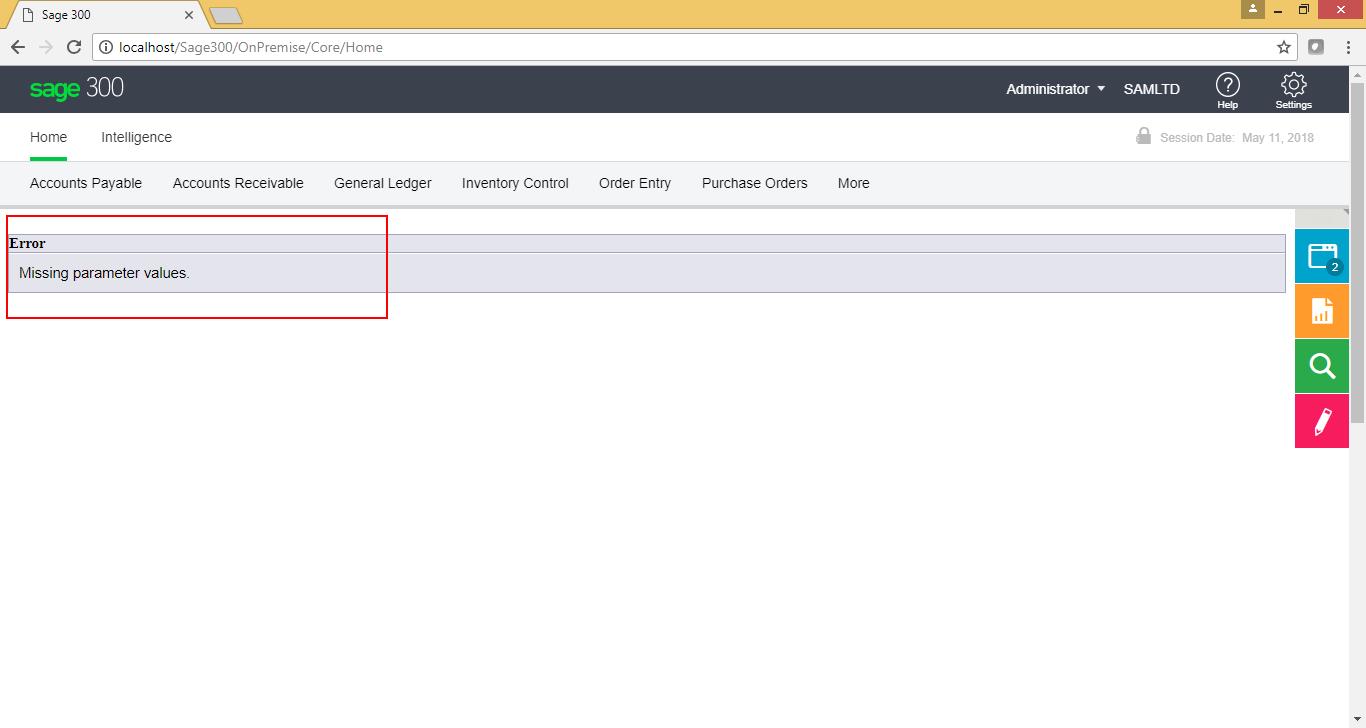
Task: Open the Help icon
Action: coord(1227,90)
